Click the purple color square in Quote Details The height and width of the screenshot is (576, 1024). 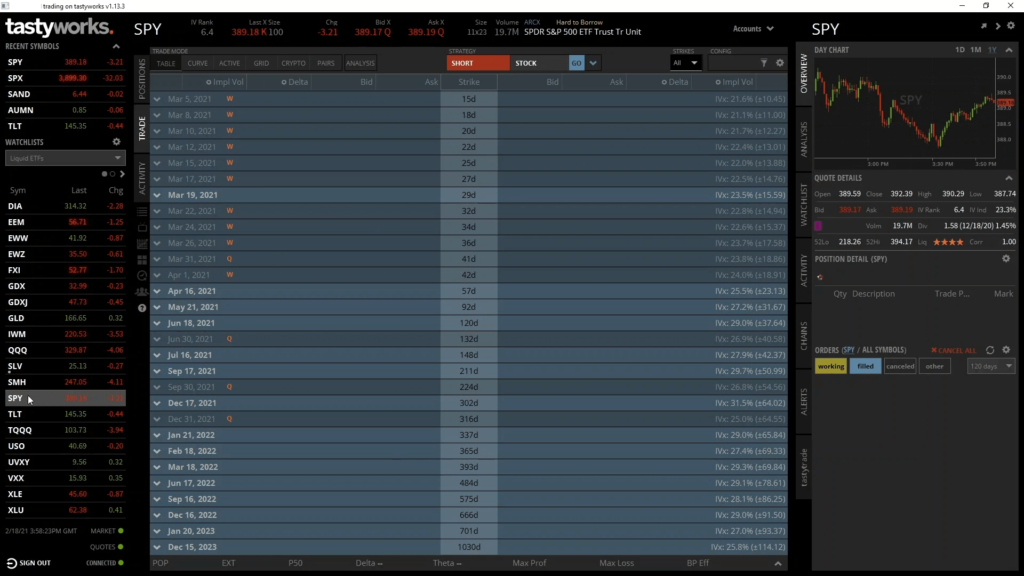820,225
